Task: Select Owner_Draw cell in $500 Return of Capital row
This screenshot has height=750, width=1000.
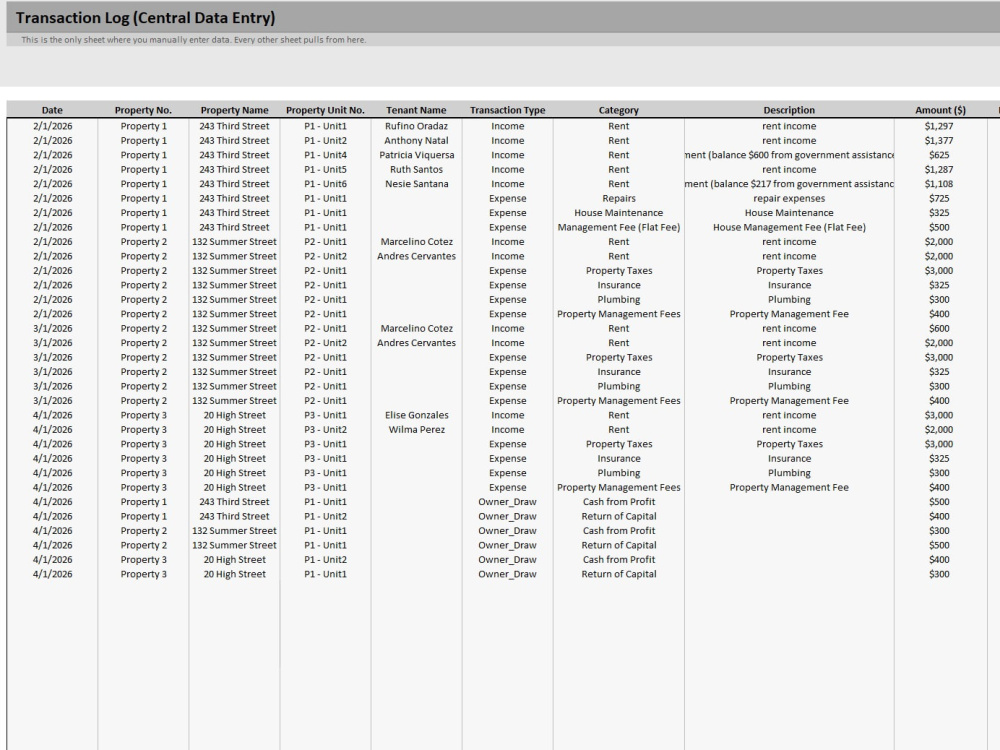Action: click(508, 545)
